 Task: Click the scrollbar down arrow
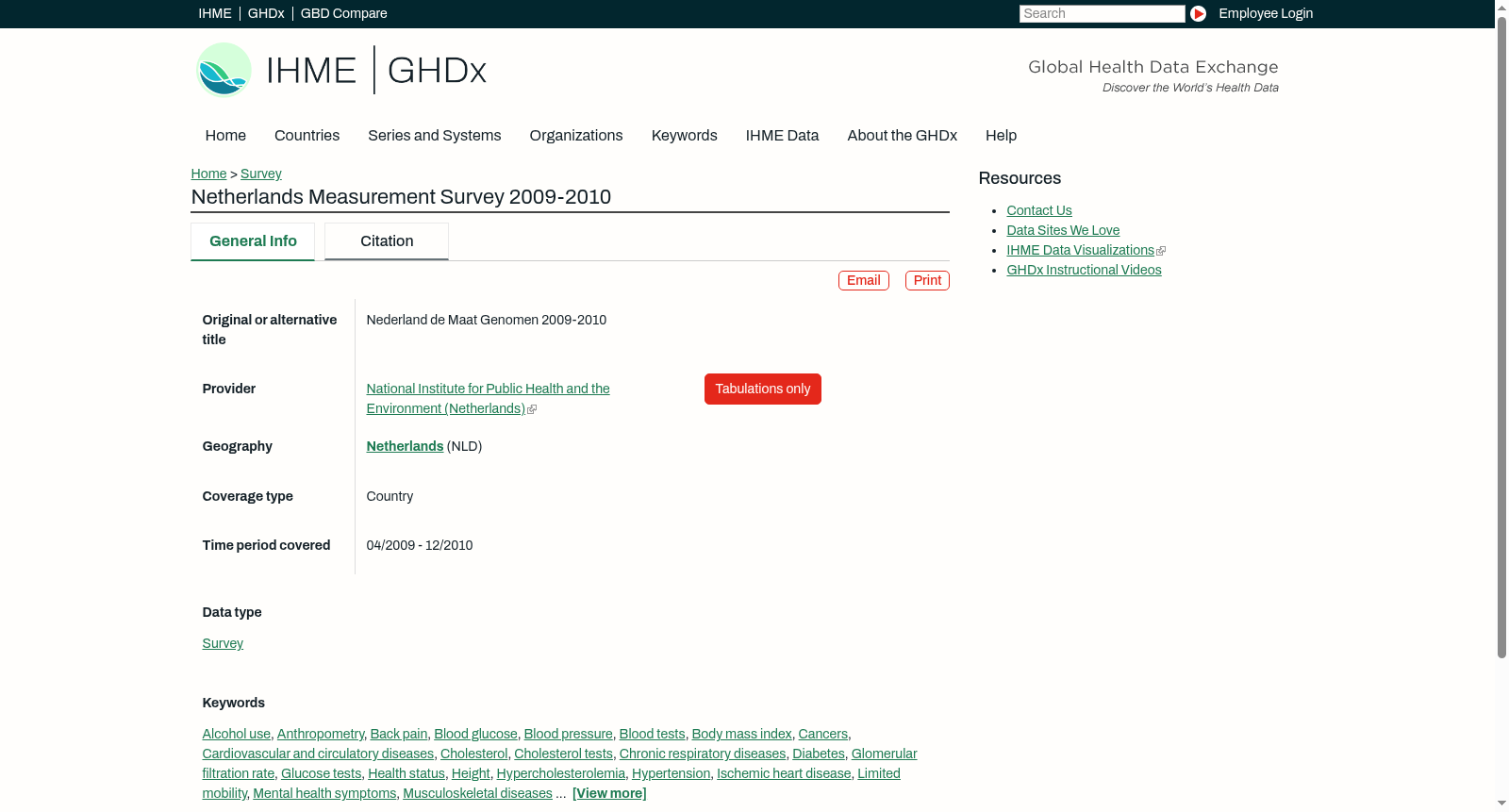[1501, 804]
